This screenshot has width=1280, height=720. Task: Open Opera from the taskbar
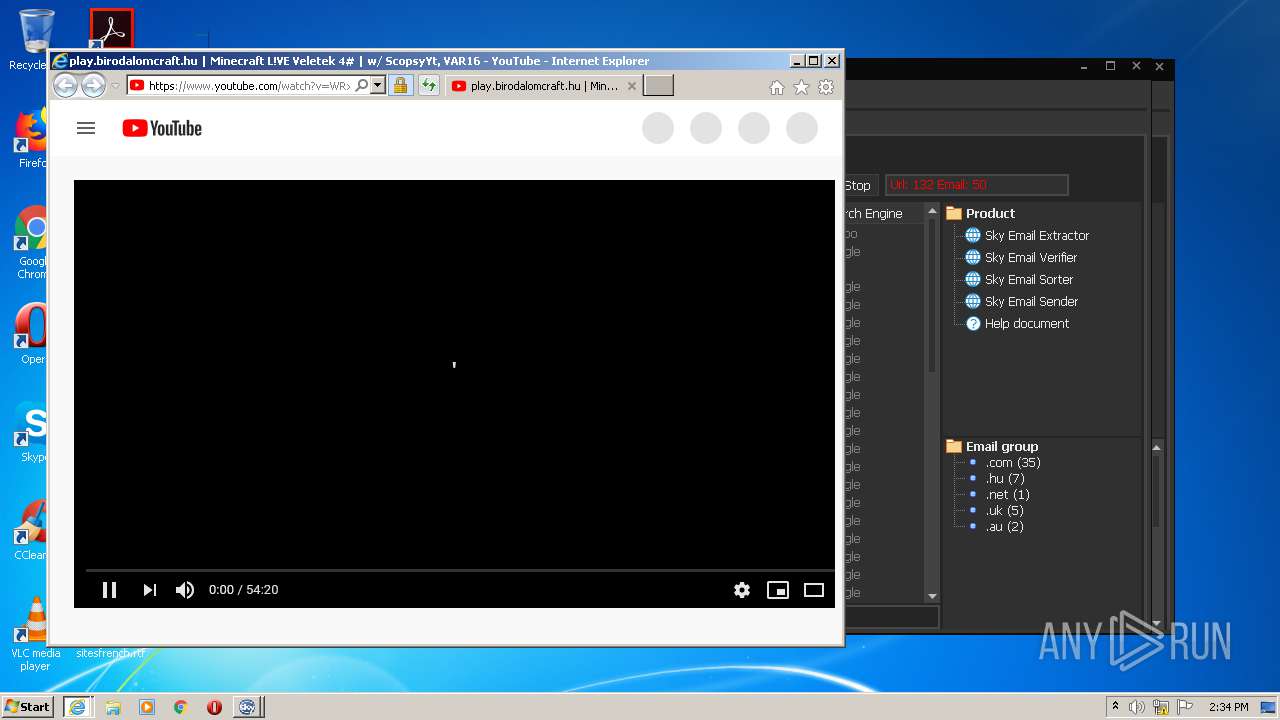[x=214, y=707]
